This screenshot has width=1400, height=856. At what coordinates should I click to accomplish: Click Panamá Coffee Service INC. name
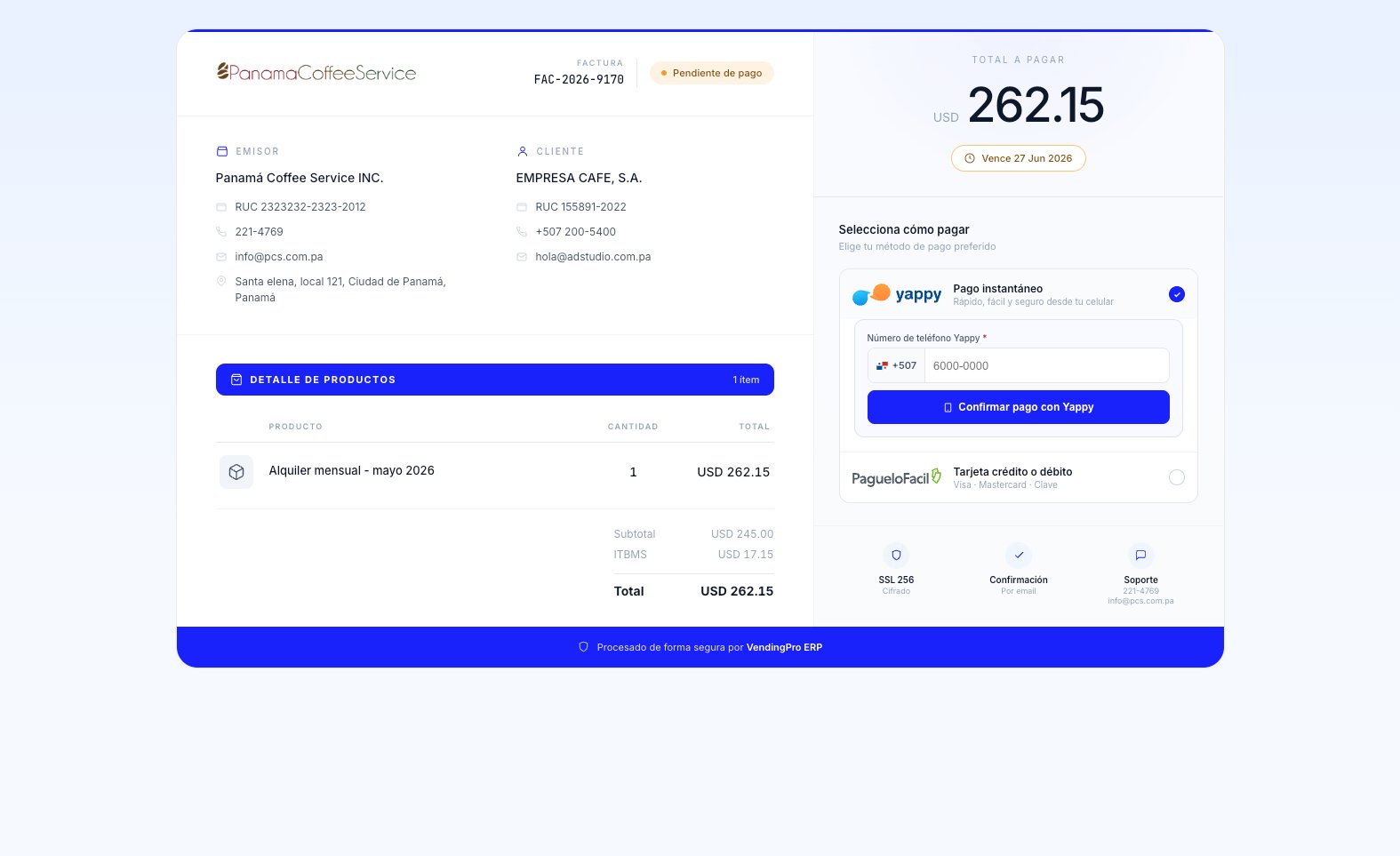300,178
